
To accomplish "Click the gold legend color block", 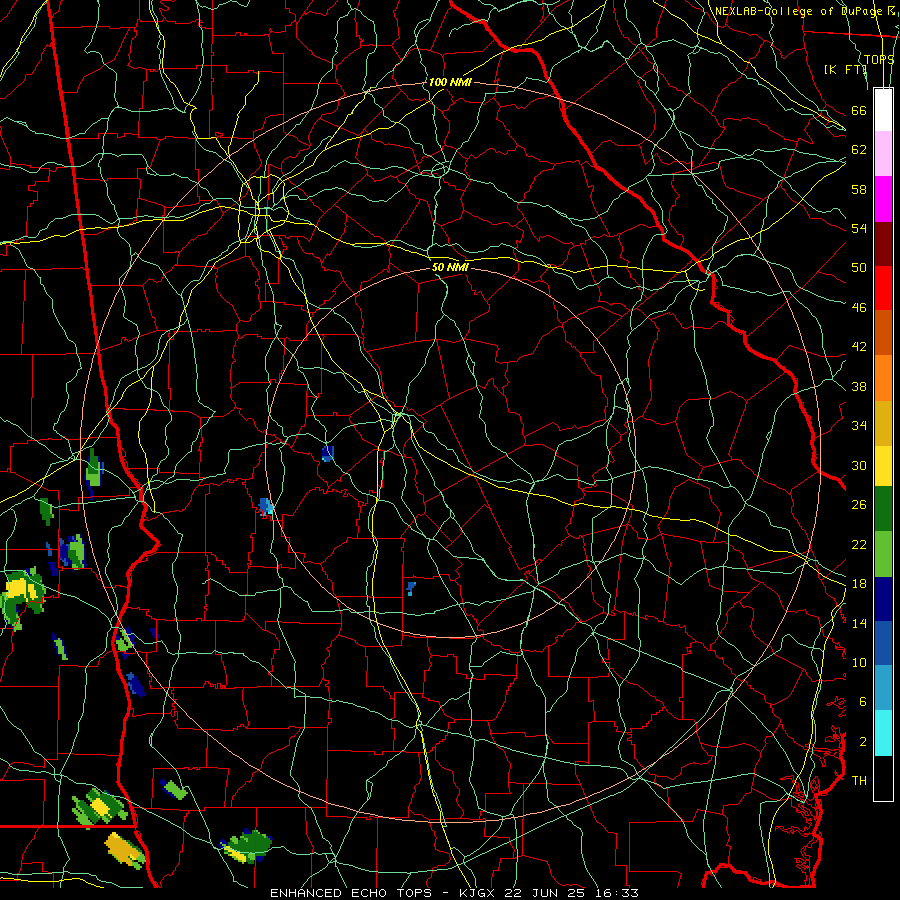I will [883, 422].
